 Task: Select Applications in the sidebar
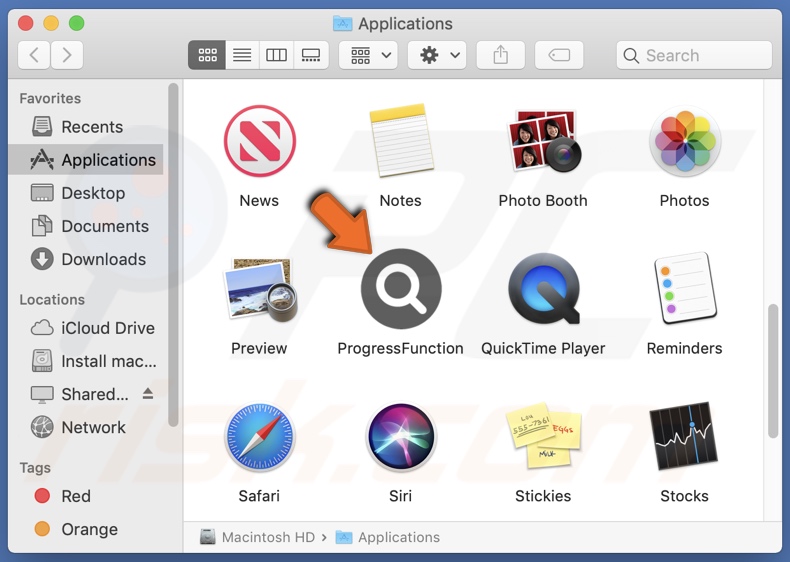coord(86,160)
